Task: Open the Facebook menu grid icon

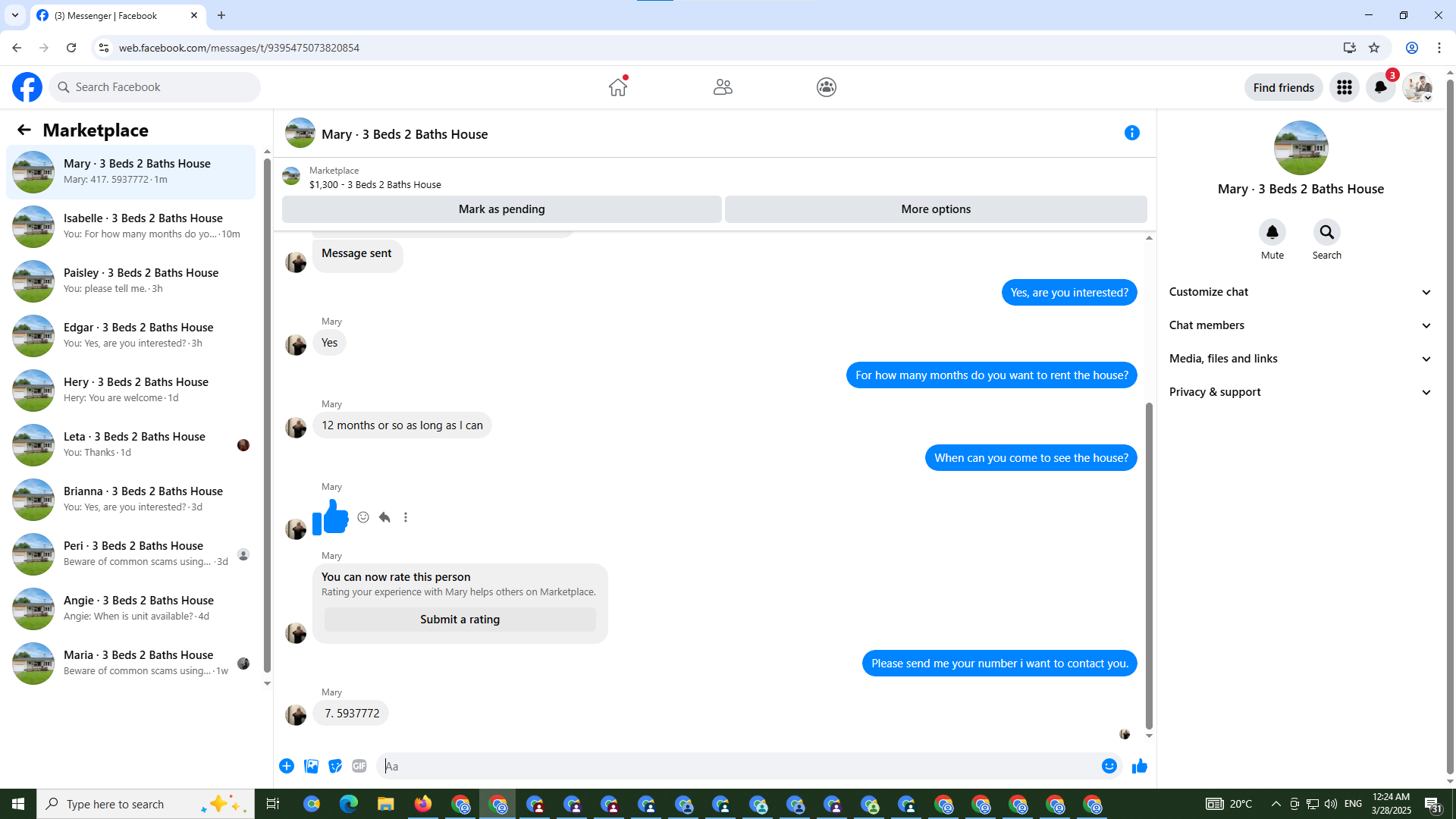Action: tap(1345, 87)
